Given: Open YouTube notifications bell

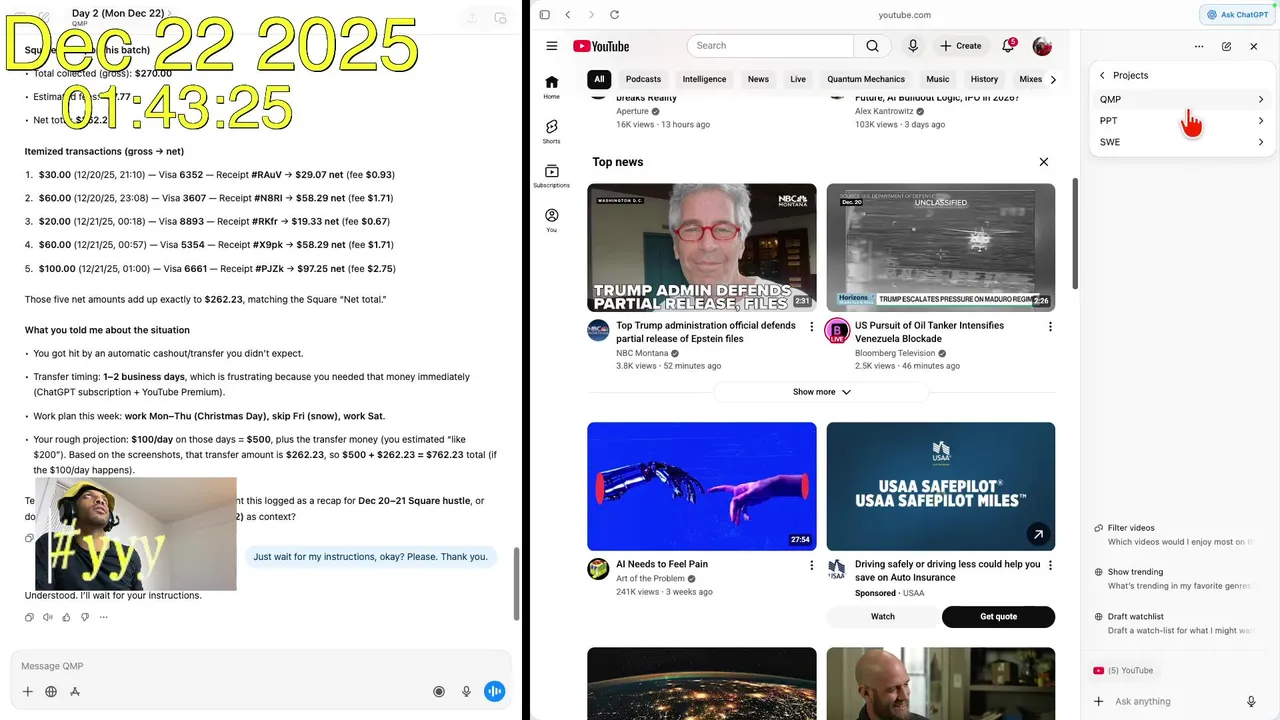Looking at the screenshot, I should point(1009,46).
